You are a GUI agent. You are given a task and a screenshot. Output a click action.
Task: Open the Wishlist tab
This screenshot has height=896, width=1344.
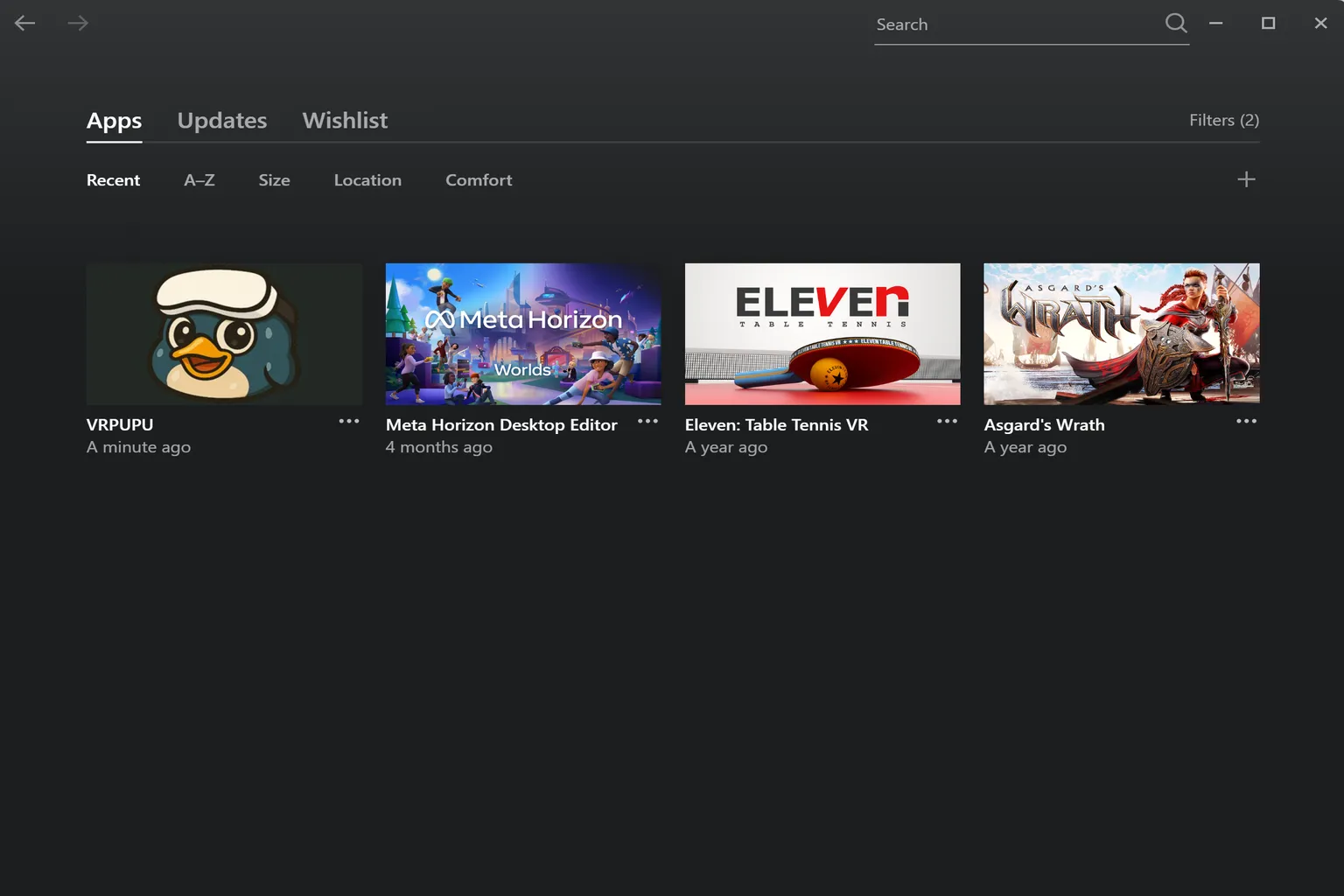pyautogui.click(x=345, y=121)
